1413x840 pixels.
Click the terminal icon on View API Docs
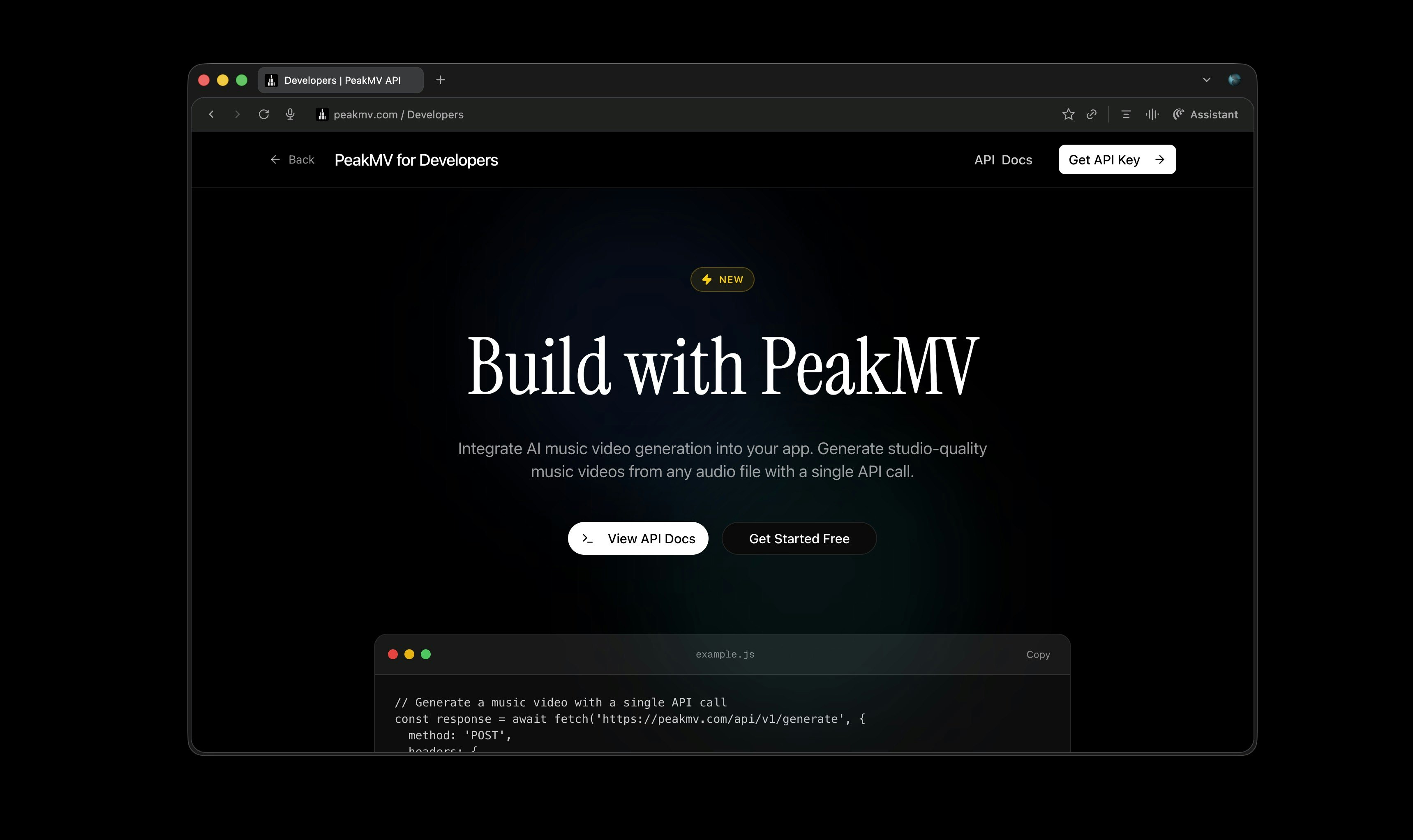(x=588, y=538)
